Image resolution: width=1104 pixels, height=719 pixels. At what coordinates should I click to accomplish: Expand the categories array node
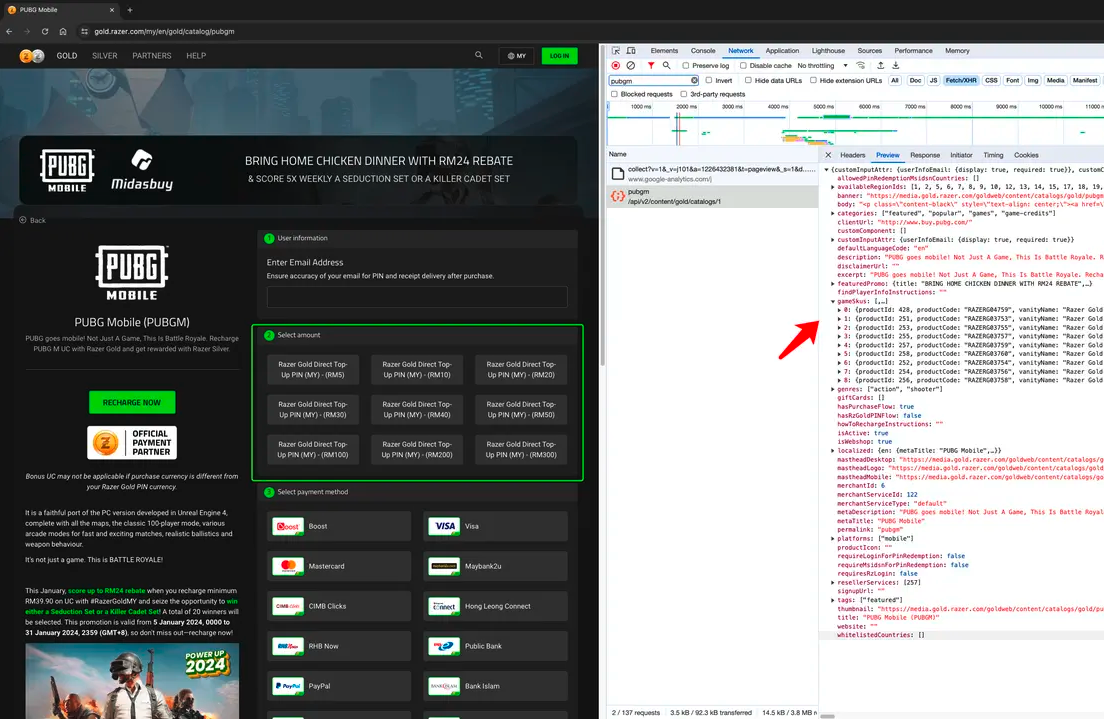(x=833, y=213)
